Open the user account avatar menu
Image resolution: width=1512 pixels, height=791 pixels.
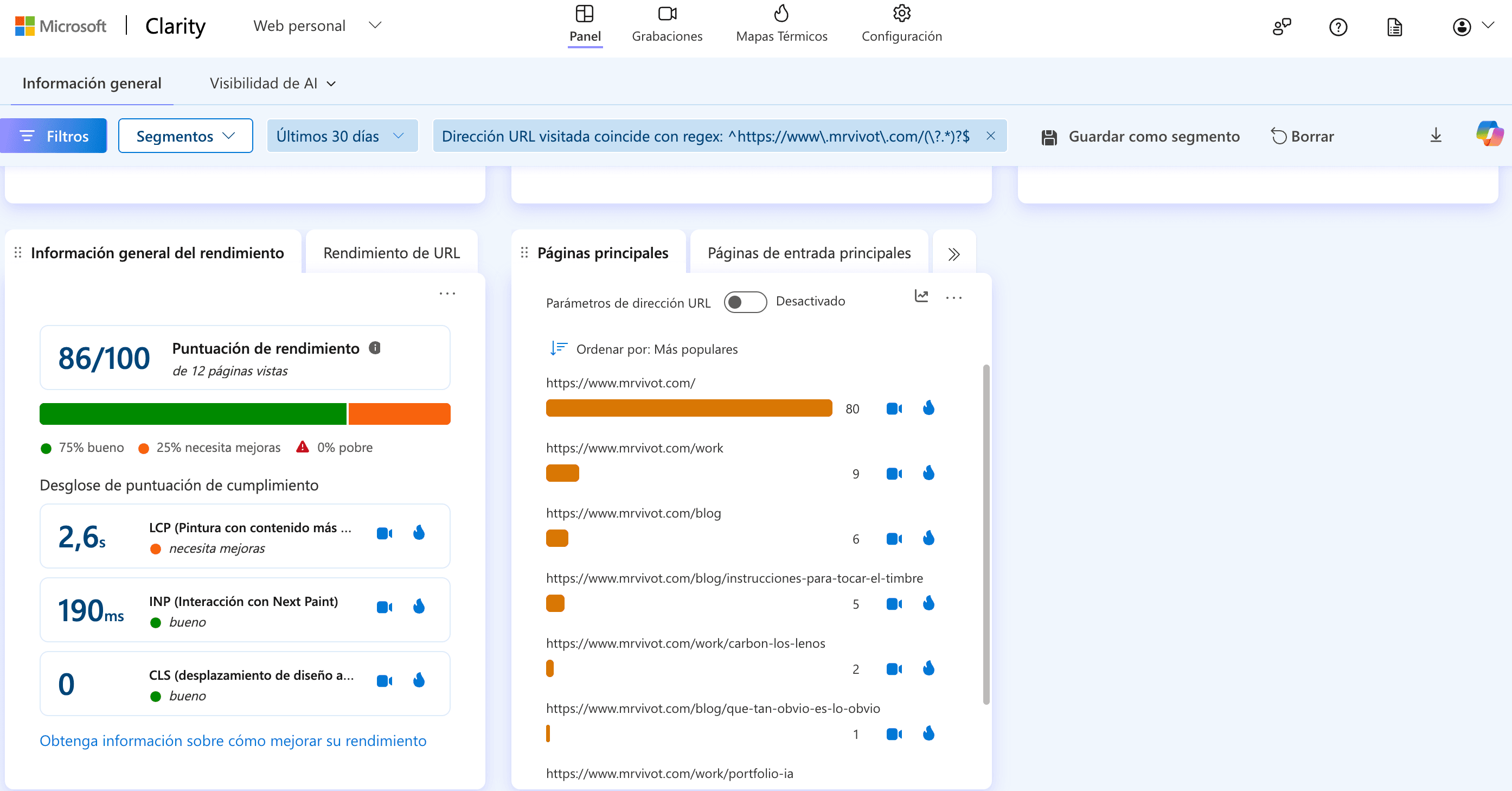[1462, 27]
